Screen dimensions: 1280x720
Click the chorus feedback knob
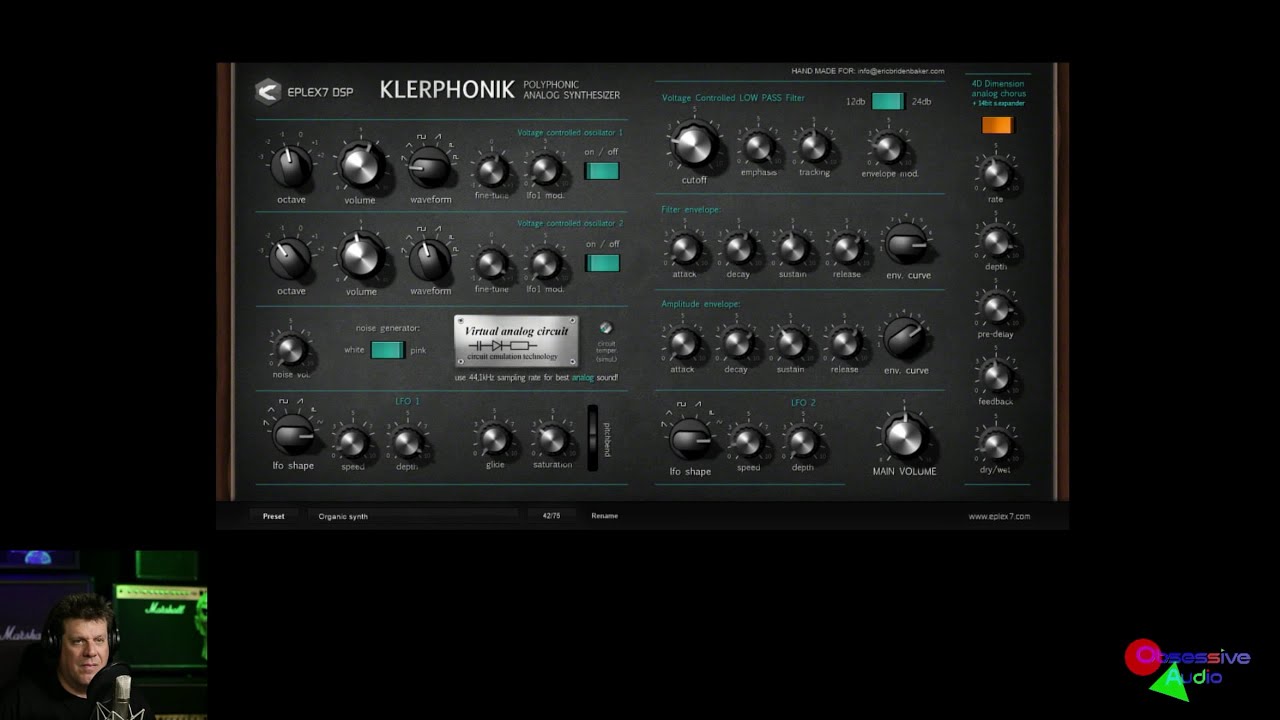(x=996, y=376)
